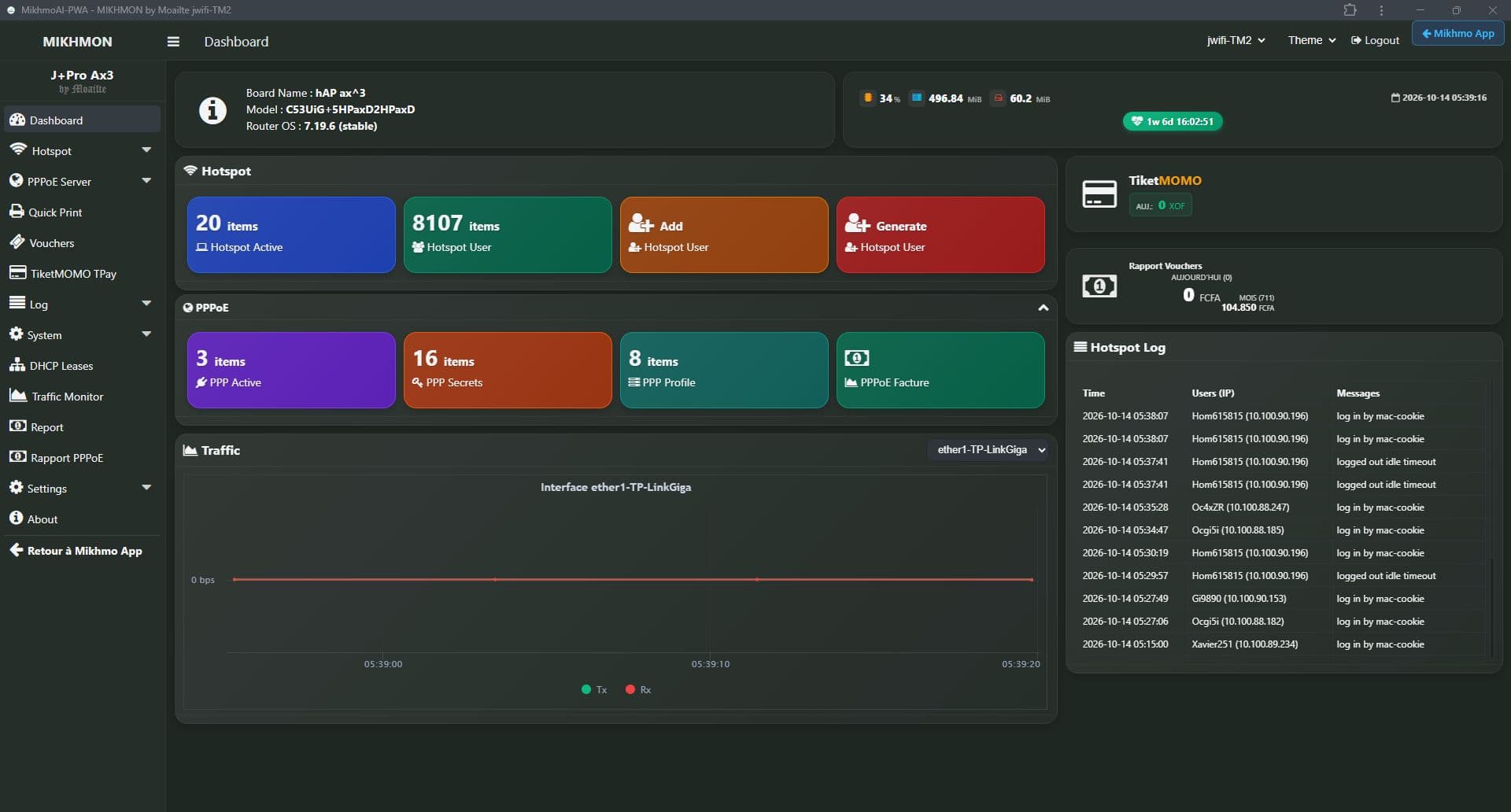Image resolution: width=1511 pixels, height=812 pixels.
Task: Click the Hotspot panel wifi header icon
Action: [x=190, y=171]
